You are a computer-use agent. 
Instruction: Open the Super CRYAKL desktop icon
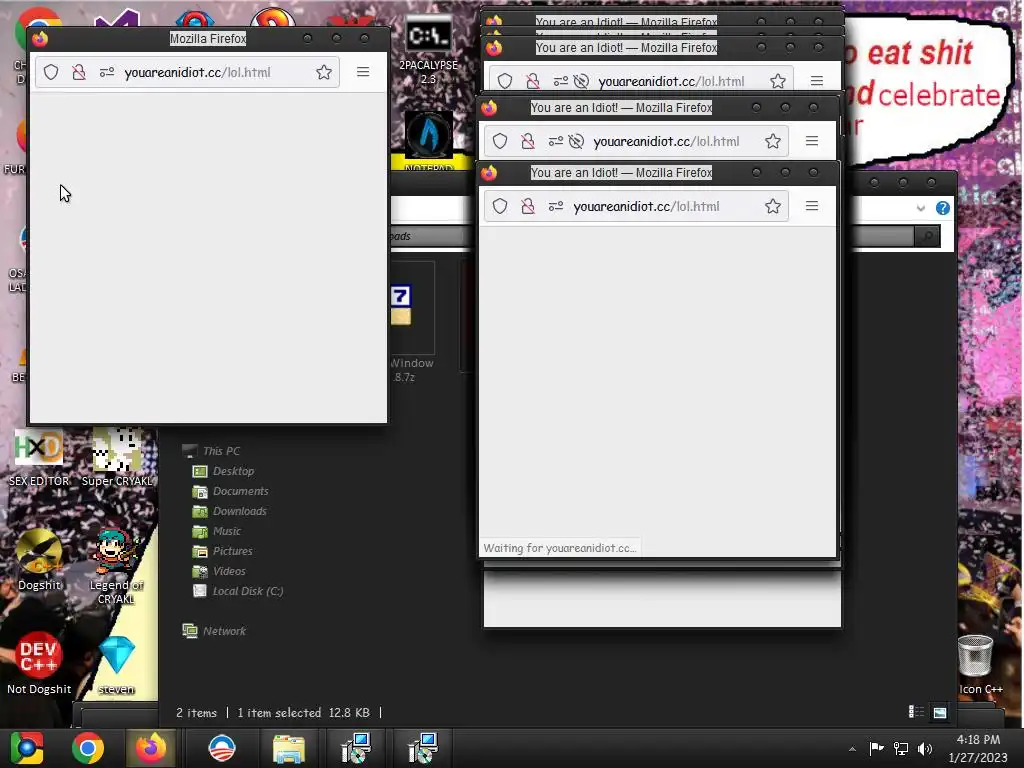(117, 458)
